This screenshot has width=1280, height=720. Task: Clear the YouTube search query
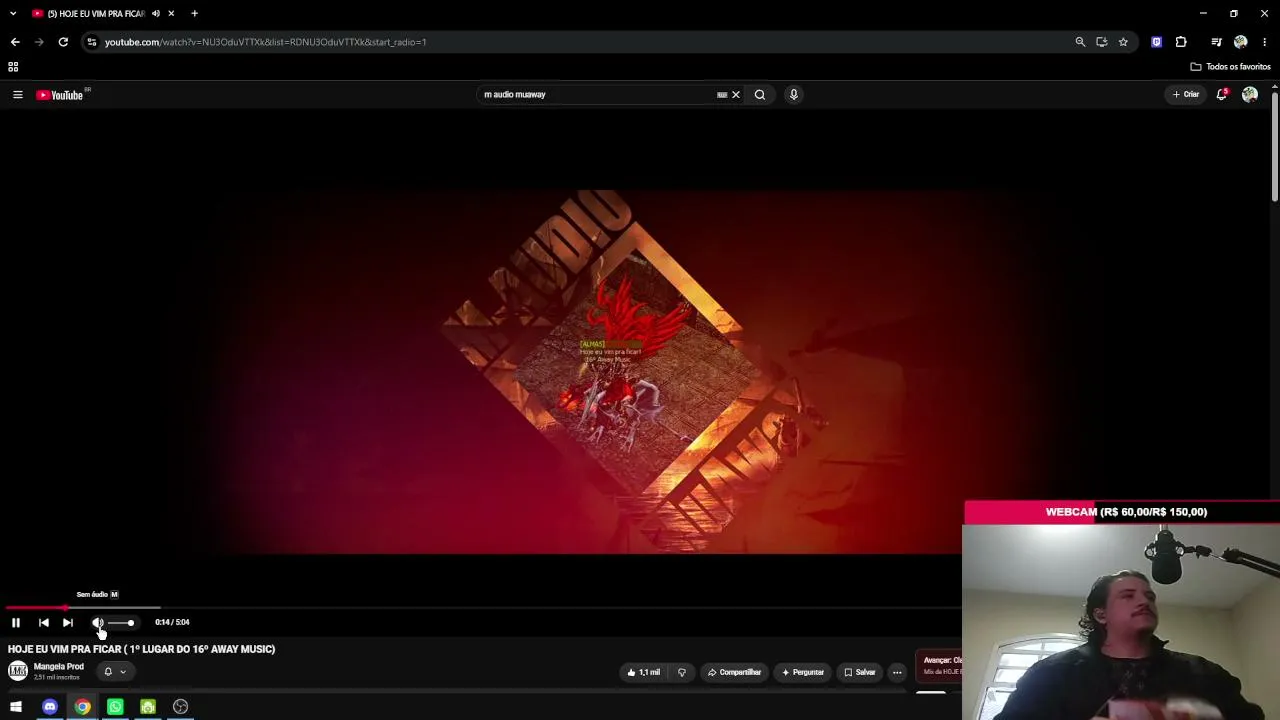(x=736, y=95)
